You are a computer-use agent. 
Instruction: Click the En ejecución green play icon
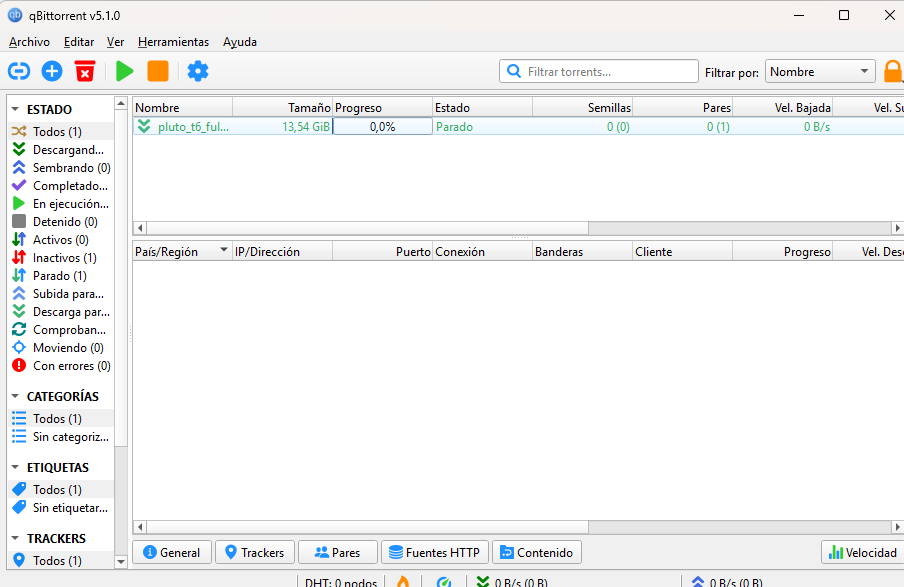pos(19,203)
